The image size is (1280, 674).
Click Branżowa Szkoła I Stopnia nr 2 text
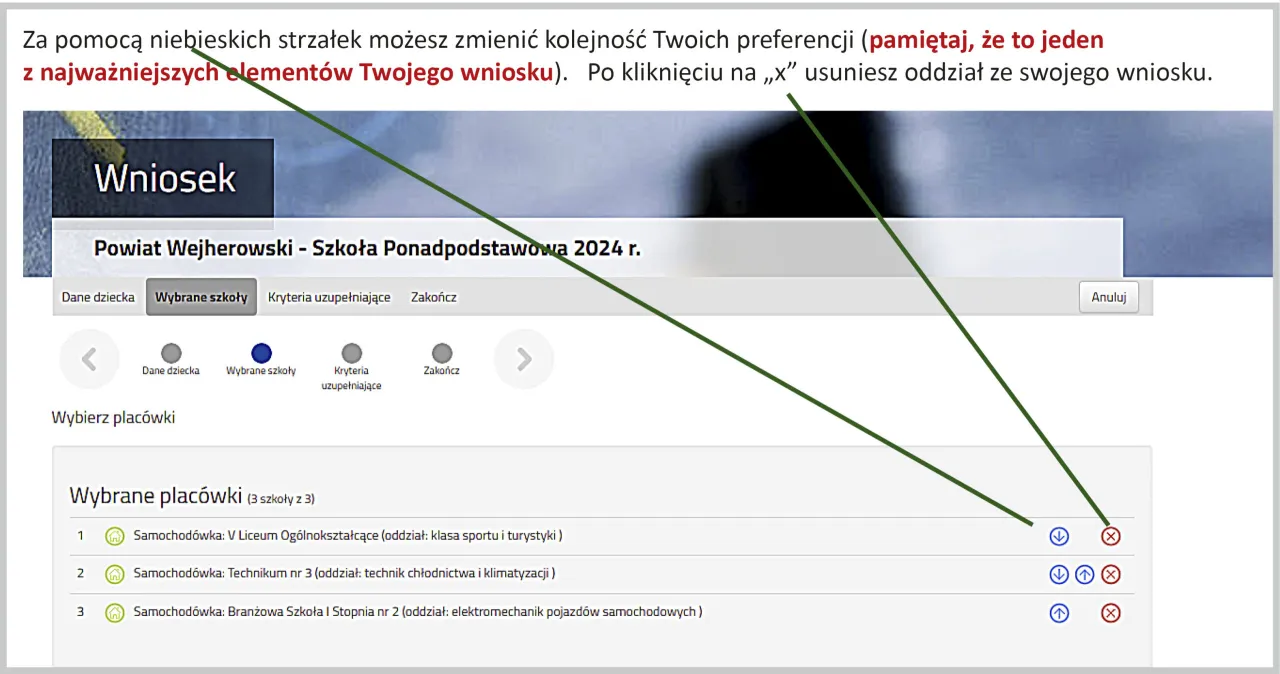[418, 611]
